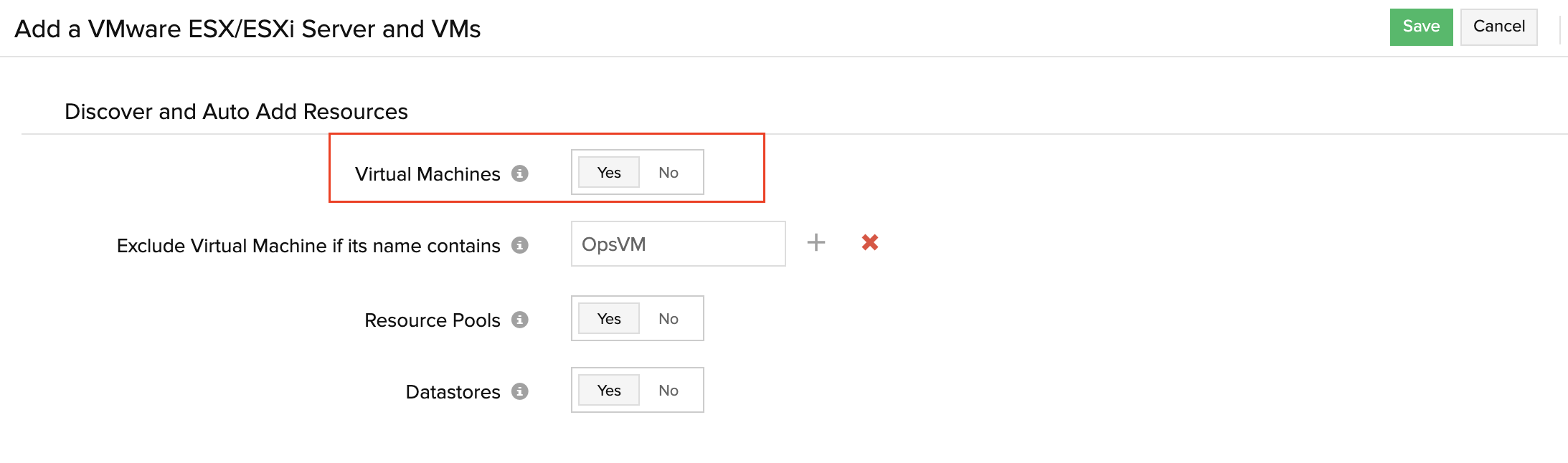Viewport: 1568px width, 463px height.
Task: Click the Save button
Action: coord(1421,27)
